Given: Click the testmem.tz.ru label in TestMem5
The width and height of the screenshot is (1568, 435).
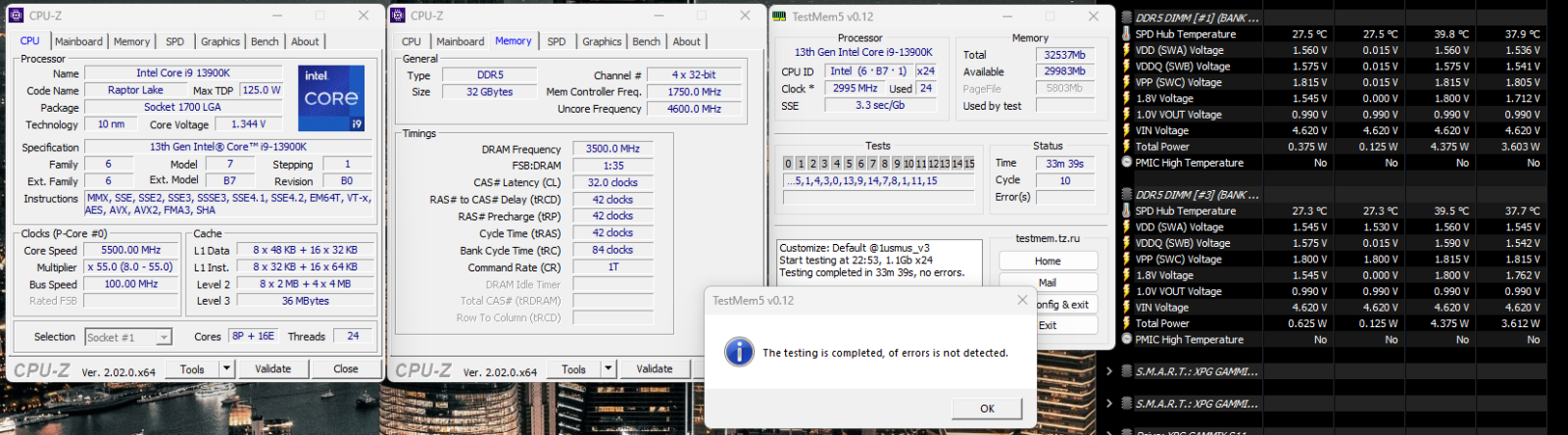Looking at the screenshot, I should pyautogui.click(x=1048, y=238).
